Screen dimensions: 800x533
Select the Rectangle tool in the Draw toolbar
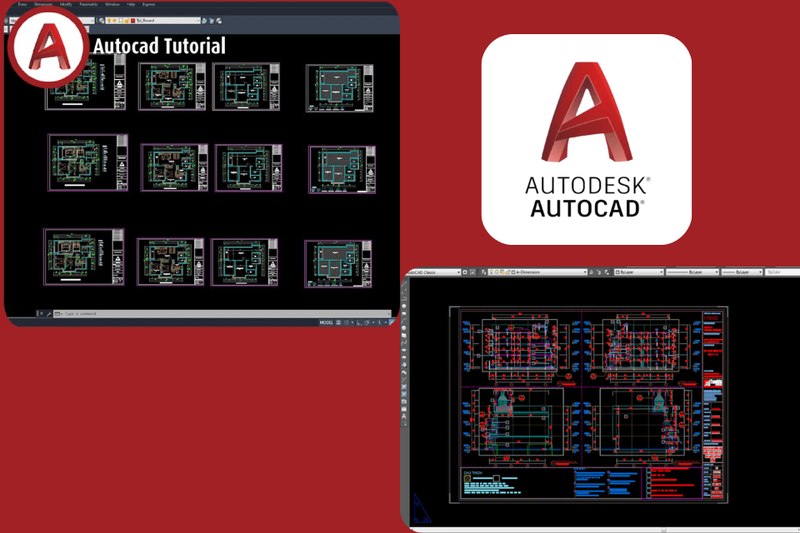click(x=404, y=313)
